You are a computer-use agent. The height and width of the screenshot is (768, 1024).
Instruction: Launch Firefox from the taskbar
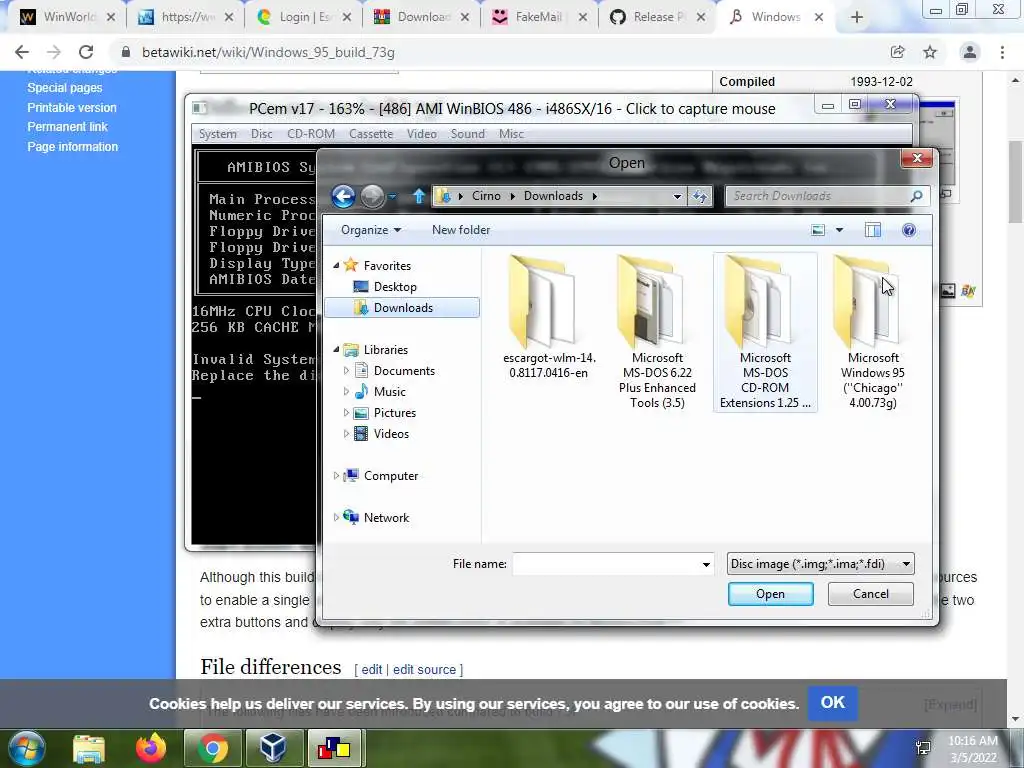coord(151,749)
